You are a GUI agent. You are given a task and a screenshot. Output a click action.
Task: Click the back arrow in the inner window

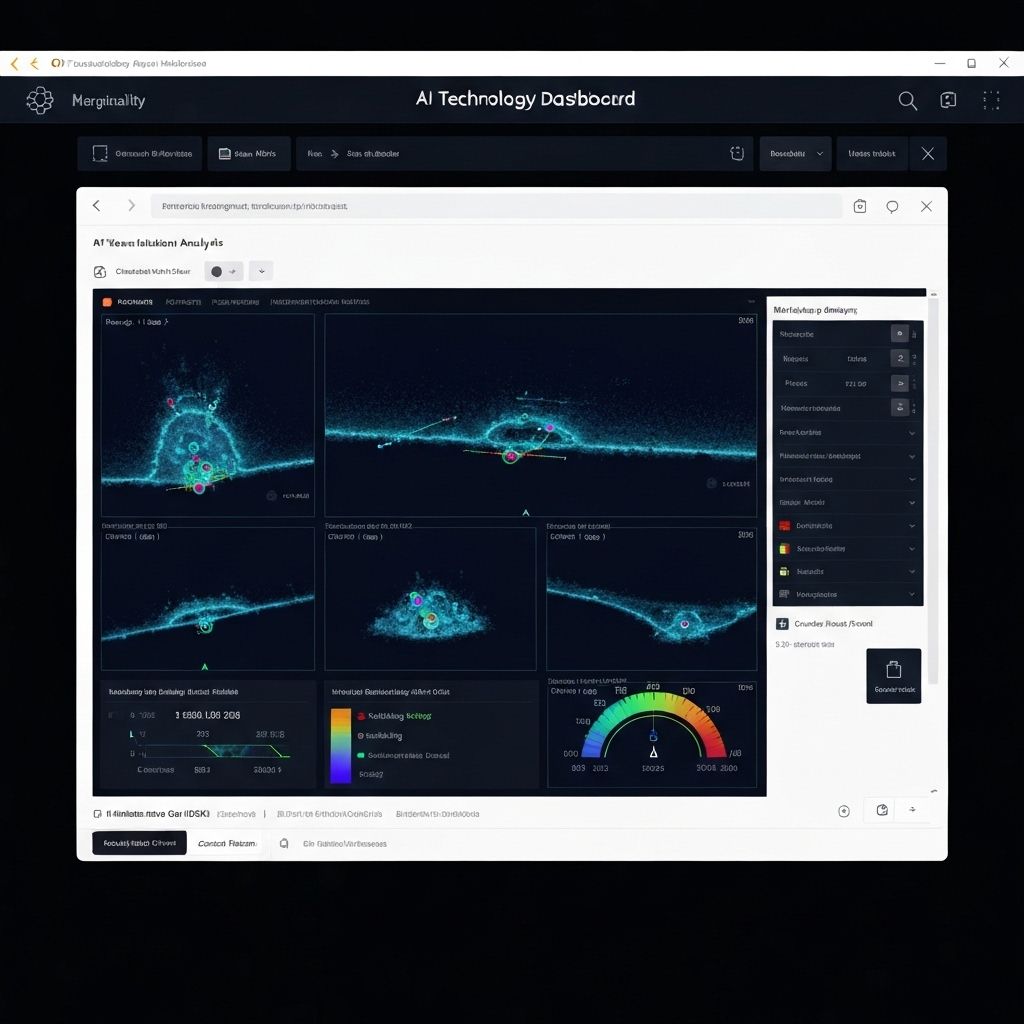pos(96,206)
